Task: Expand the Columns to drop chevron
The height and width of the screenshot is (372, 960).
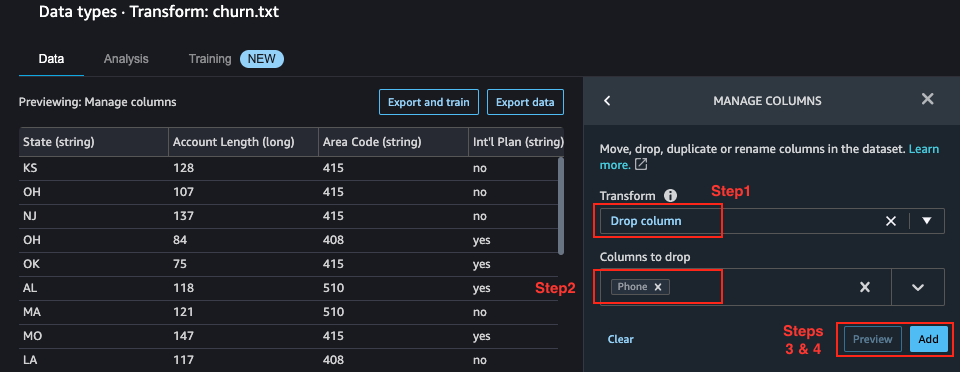Action: [917, 287]
